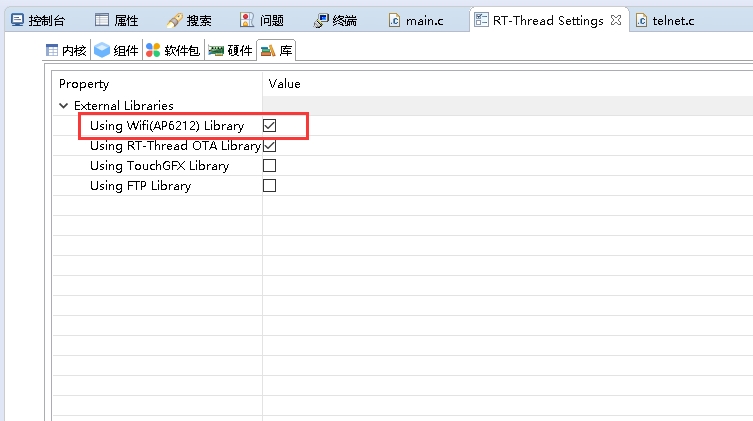Select the Using TouchGFX Library row label

(159, 166)
